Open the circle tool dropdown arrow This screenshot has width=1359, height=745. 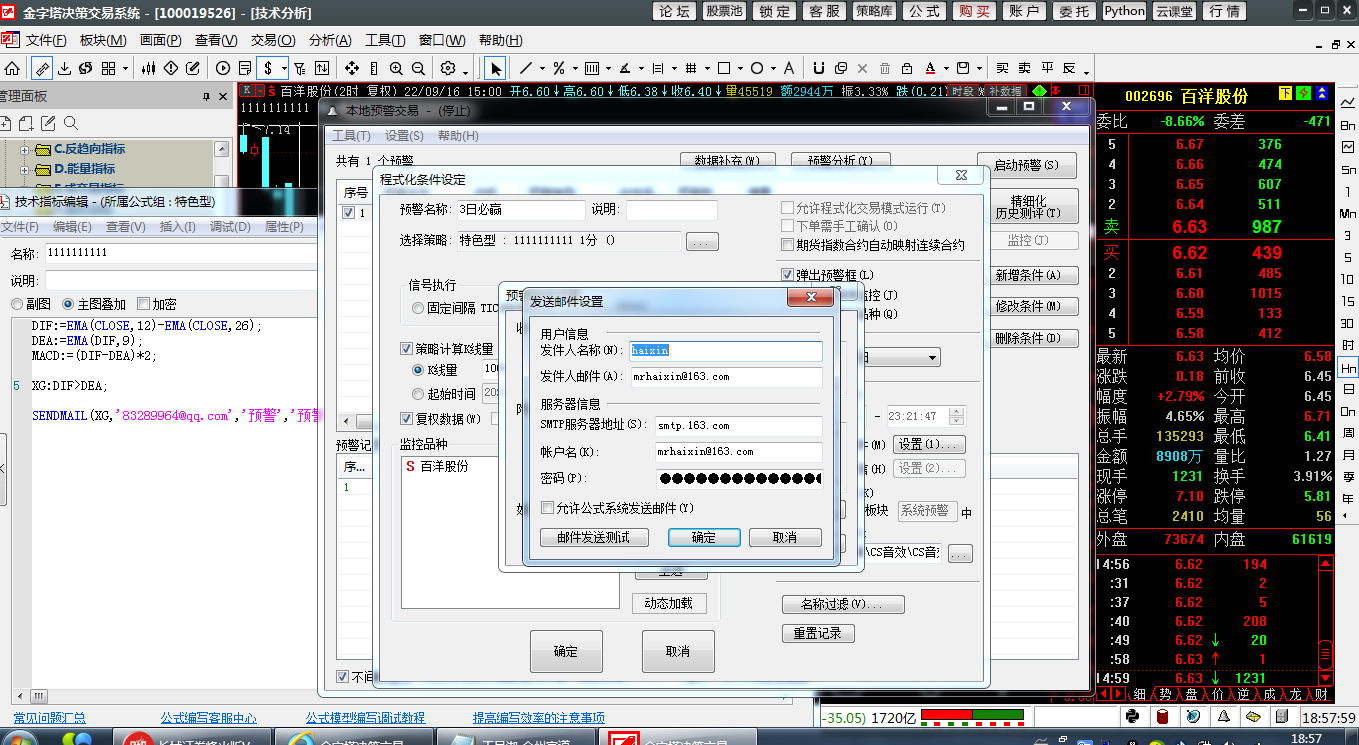773,69
